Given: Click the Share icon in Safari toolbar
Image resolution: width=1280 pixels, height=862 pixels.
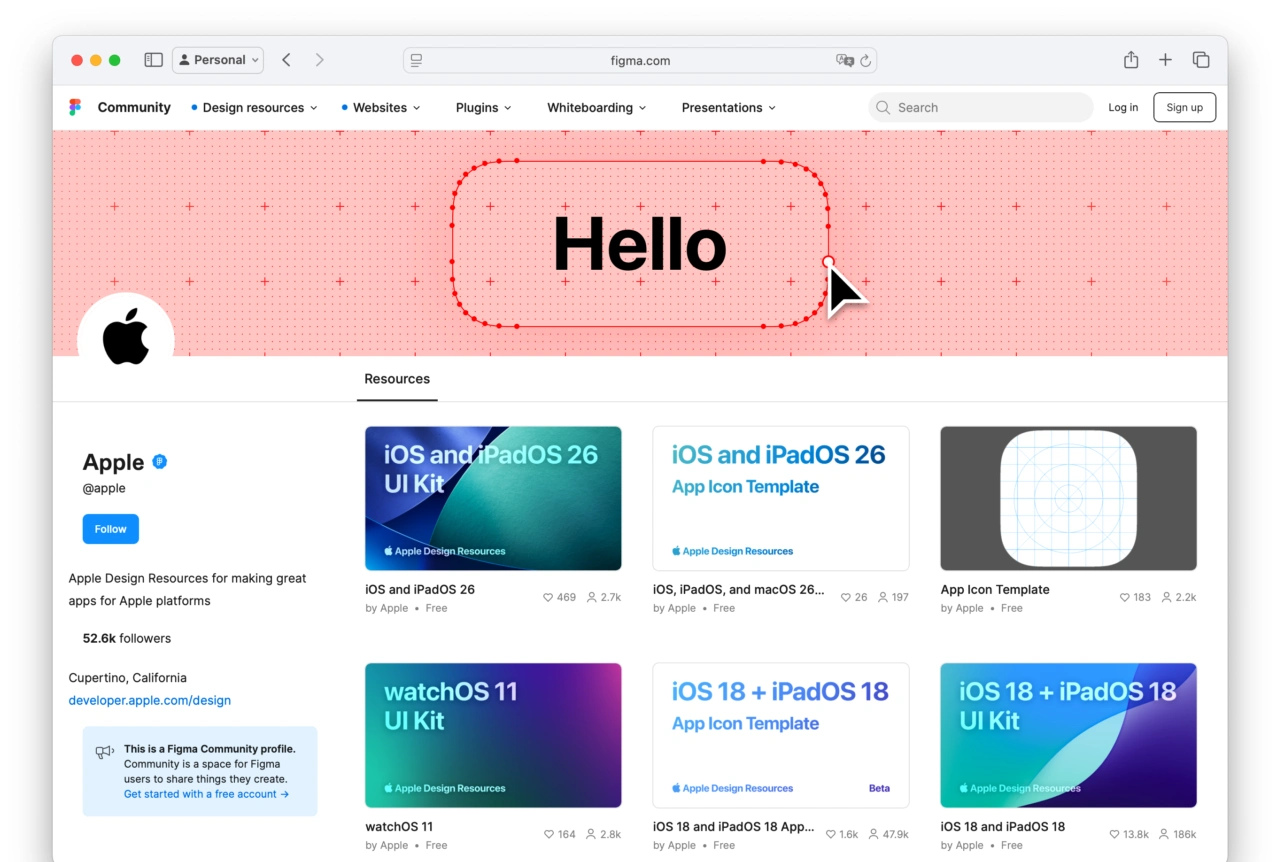Looking at the screenshot, I should 1130,60.
